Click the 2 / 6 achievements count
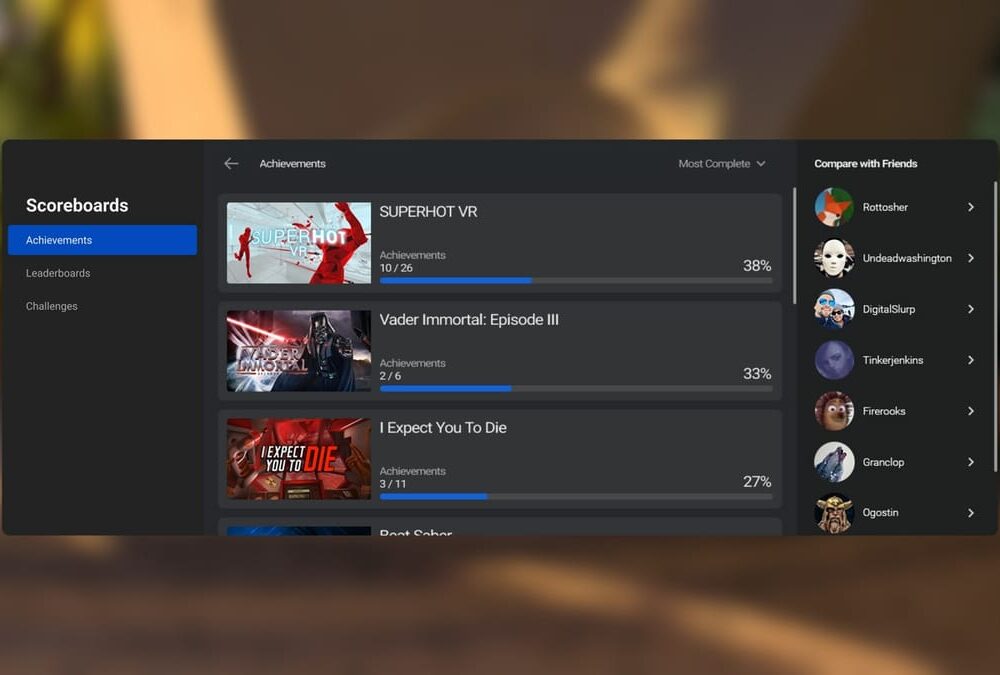This screenshot has width=1000, height=675. (x=390, y=376)
